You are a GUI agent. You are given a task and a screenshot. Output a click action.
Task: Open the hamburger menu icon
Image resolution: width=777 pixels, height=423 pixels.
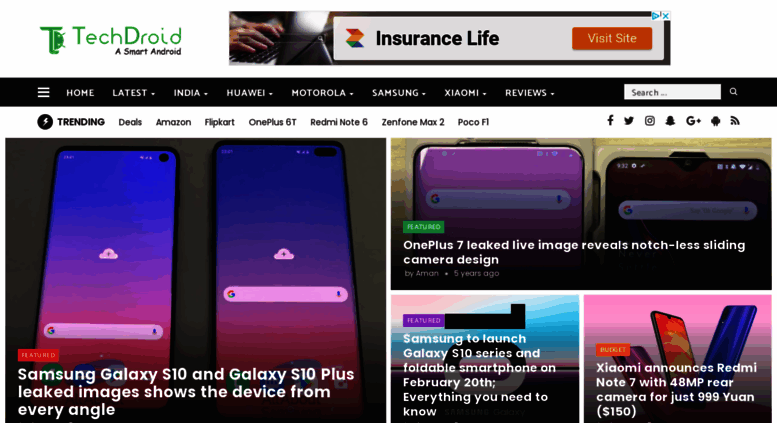tap(44, 92)
